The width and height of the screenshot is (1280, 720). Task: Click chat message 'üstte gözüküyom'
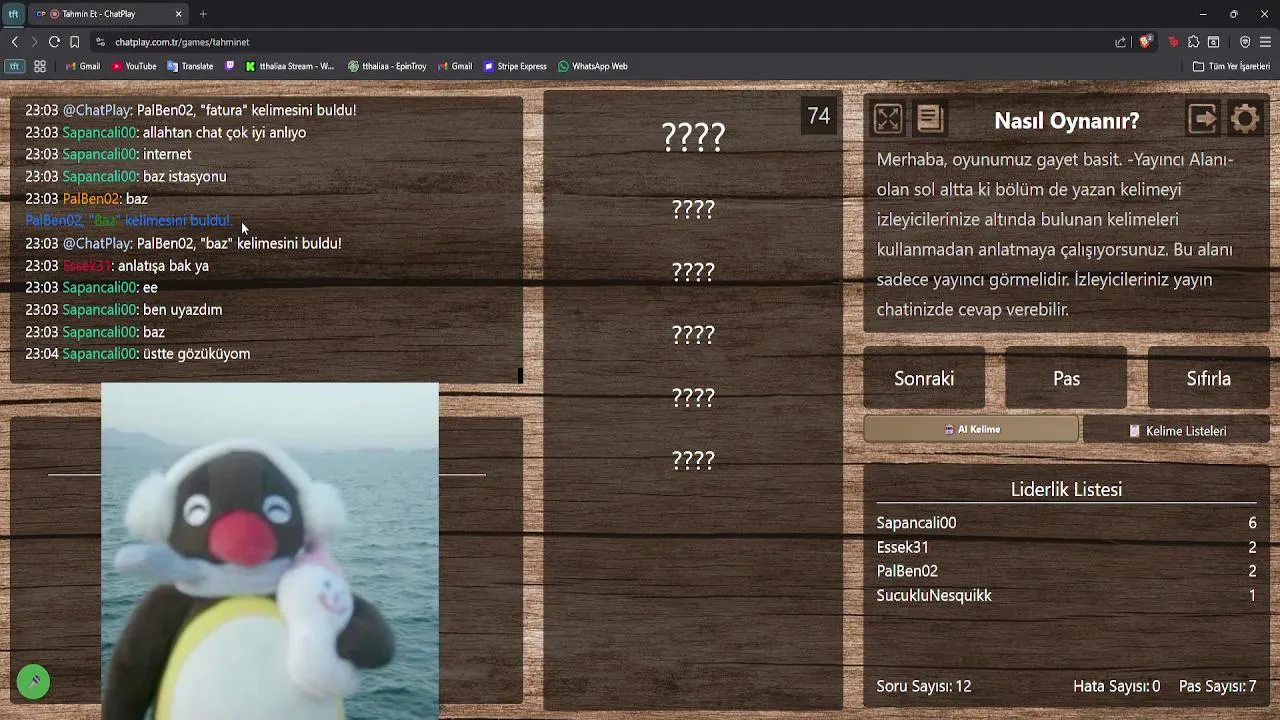[x=196, y=354]
